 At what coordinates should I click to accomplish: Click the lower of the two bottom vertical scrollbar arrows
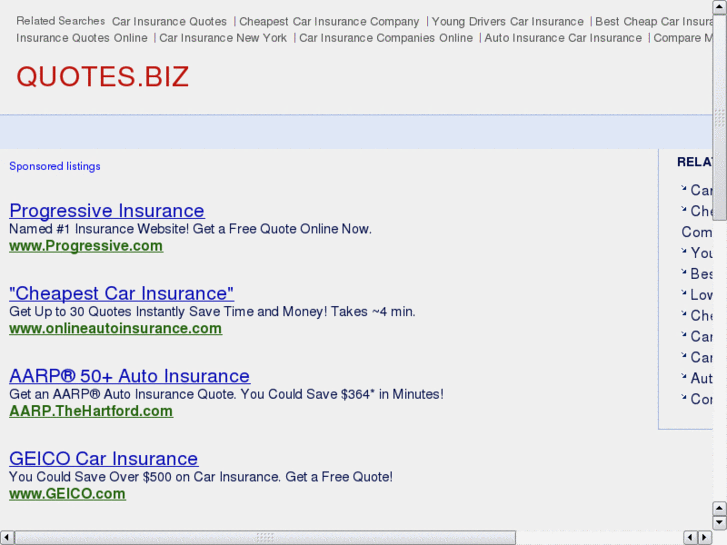click(720, 522)
